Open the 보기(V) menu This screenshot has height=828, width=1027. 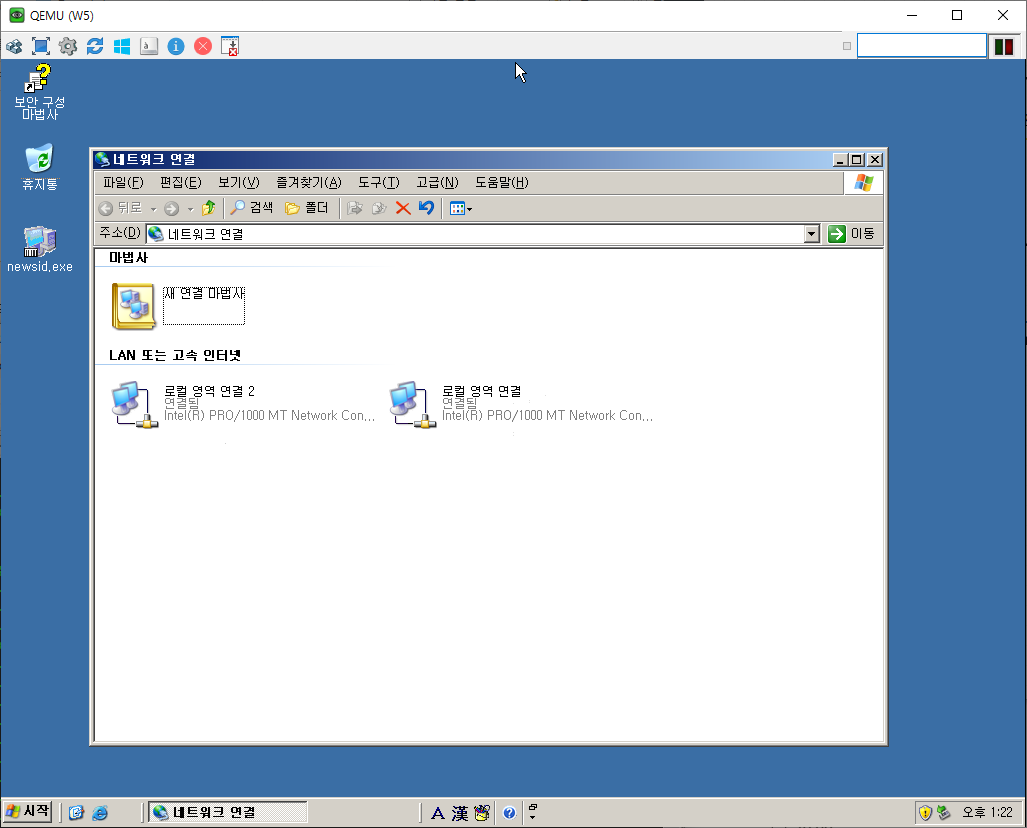point(238,183)
